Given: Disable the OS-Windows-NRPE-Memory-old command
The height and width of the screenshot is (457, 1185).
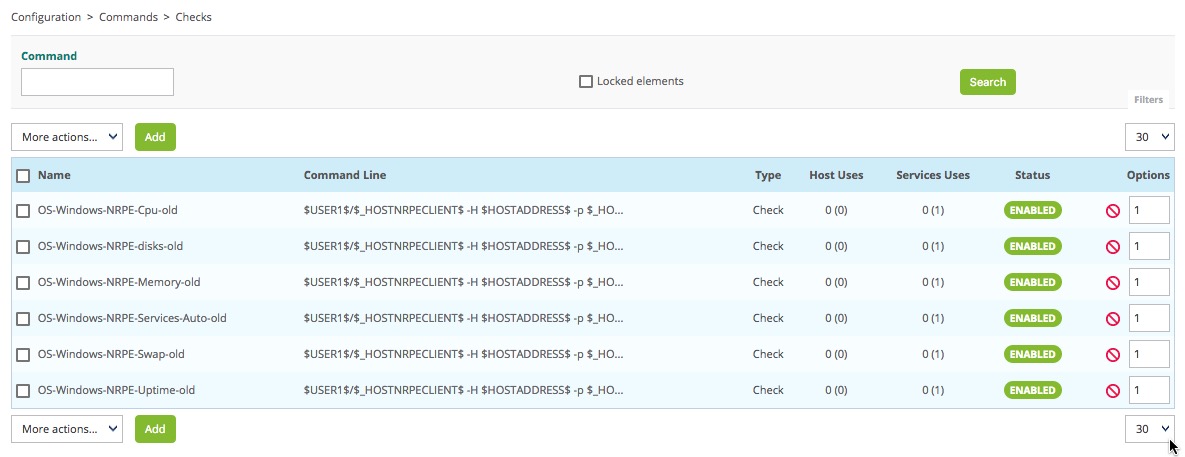Looking at the screenshot, I should [x=1112, y=283].
